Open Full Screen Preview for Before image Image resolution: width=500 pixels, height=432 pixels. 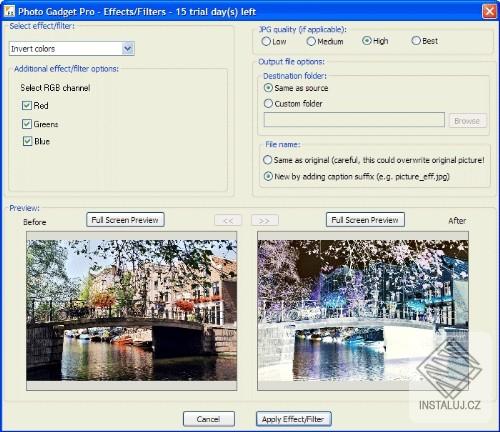pyautogui.click(x=125, y=220)
